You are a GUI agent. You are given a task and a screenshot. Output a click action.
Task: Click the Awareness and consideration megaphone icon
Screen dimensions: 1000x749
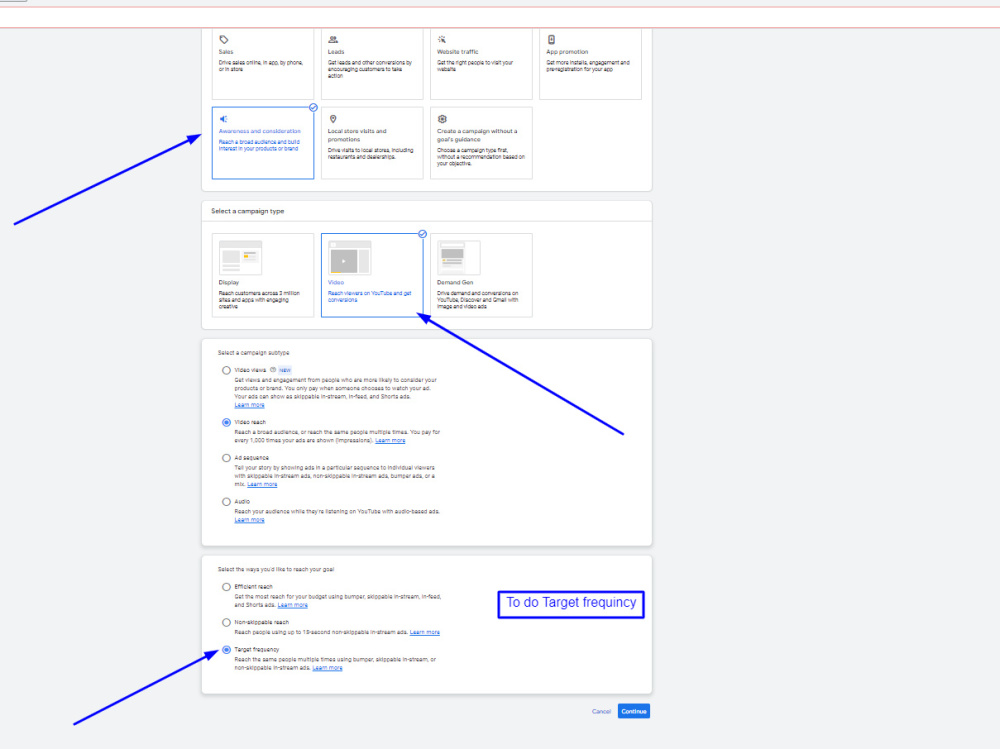click(224, 119)
